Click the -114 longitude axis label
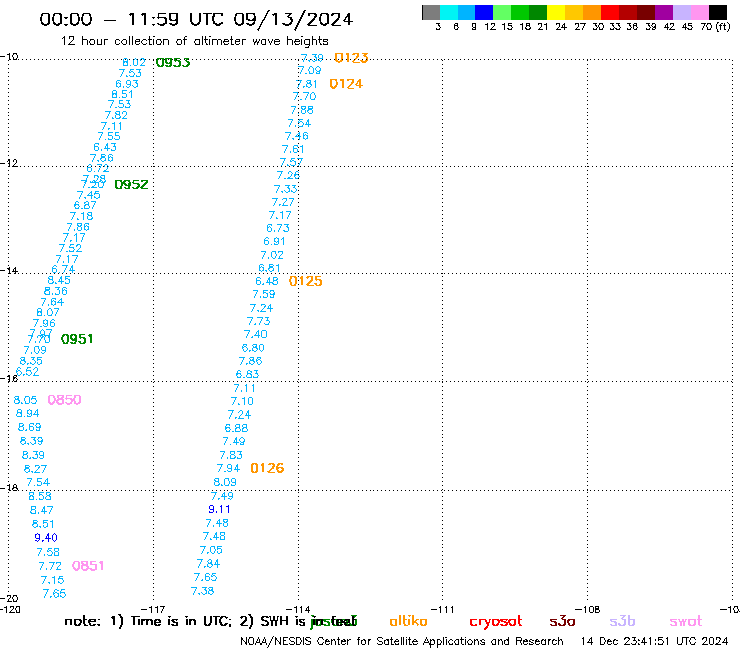740x650 pixels. (x=298, y=609)
